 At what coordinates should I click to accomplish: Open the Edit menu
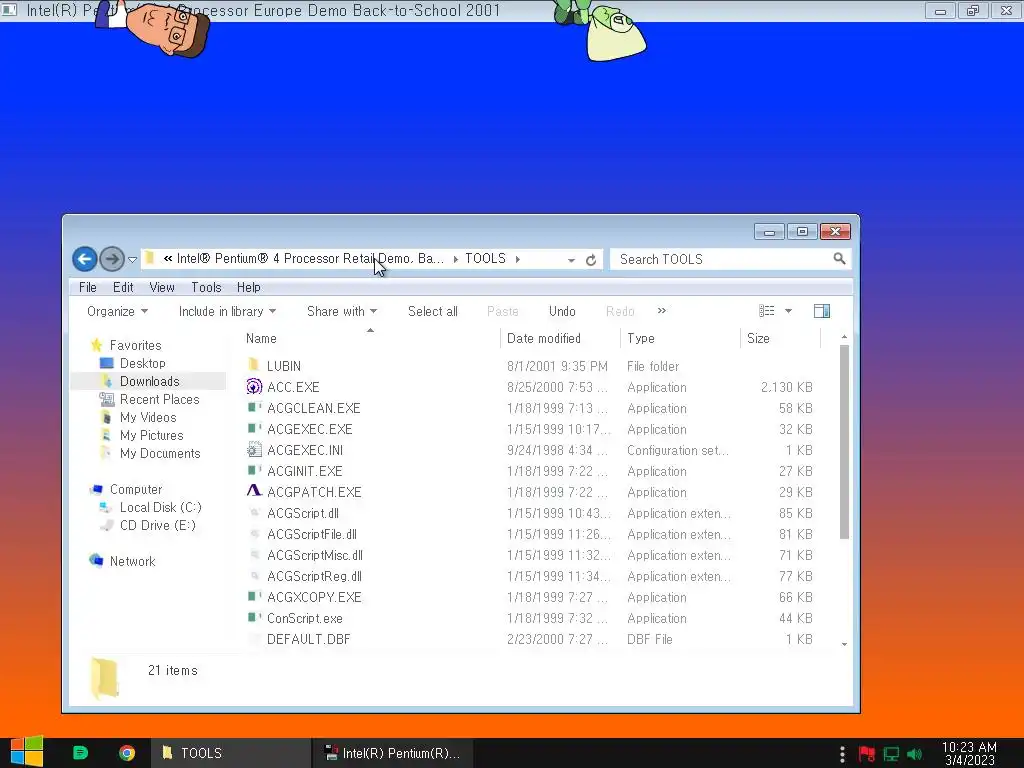[123, 287]
